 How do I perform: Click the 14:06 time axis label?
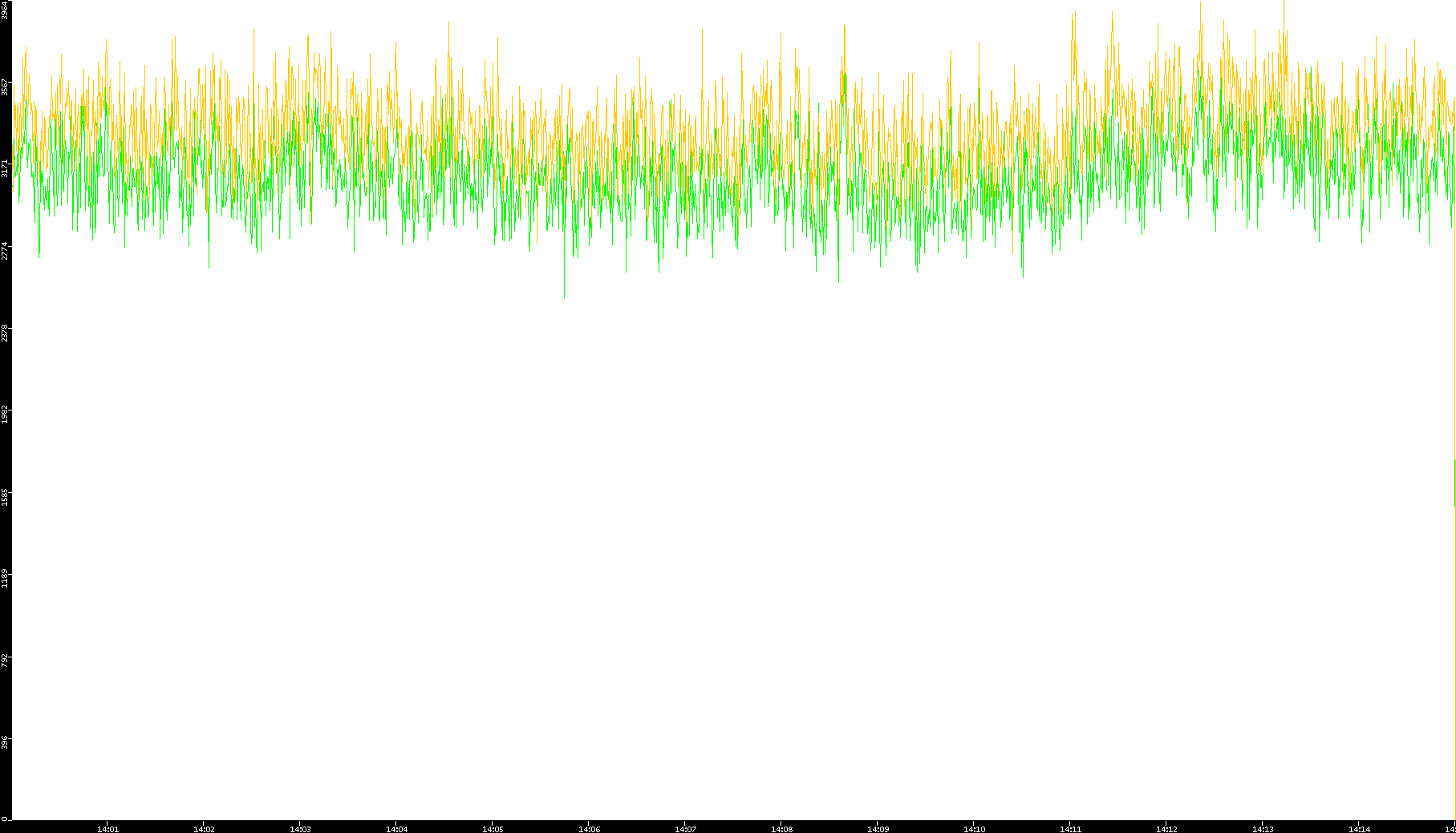589,828
